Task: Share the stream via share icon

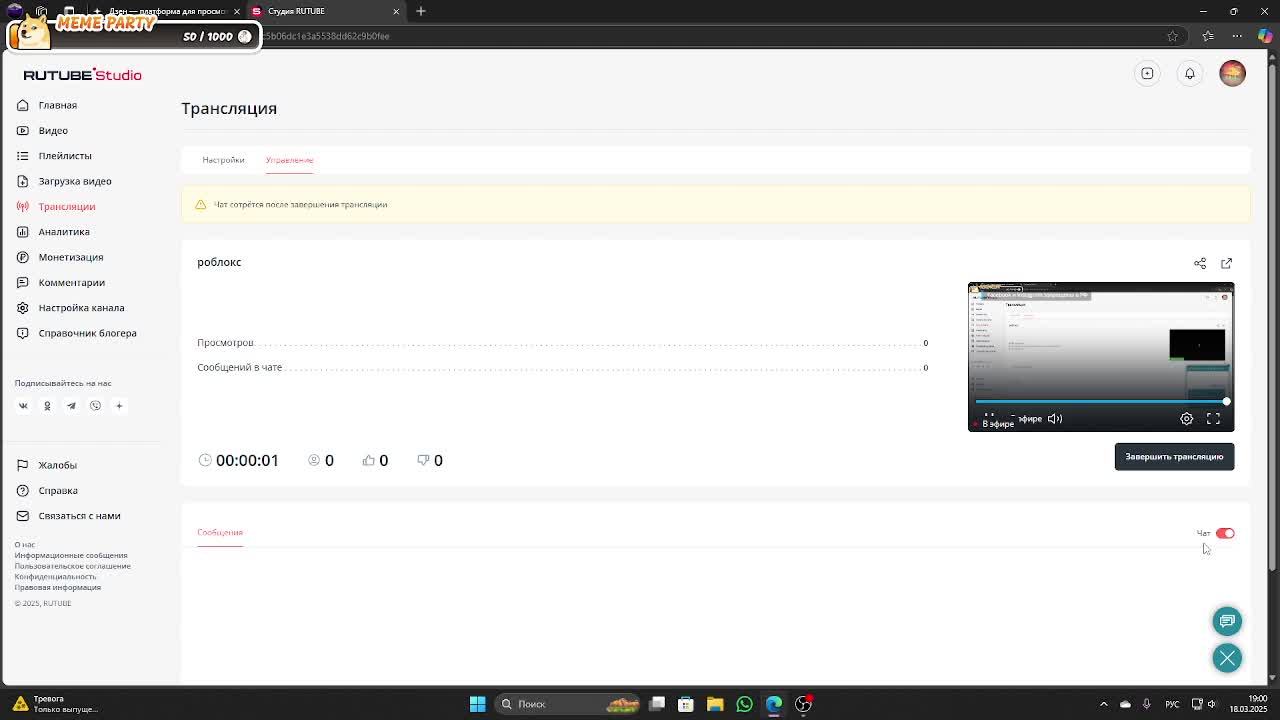Action: 1200,263
